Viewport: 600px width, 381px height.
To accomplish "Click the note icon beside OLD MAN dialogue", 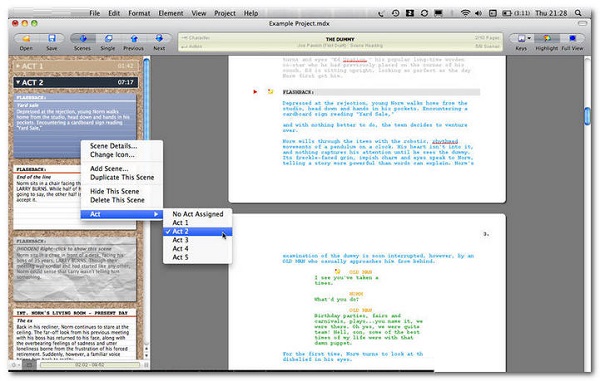I will (338, 272).
